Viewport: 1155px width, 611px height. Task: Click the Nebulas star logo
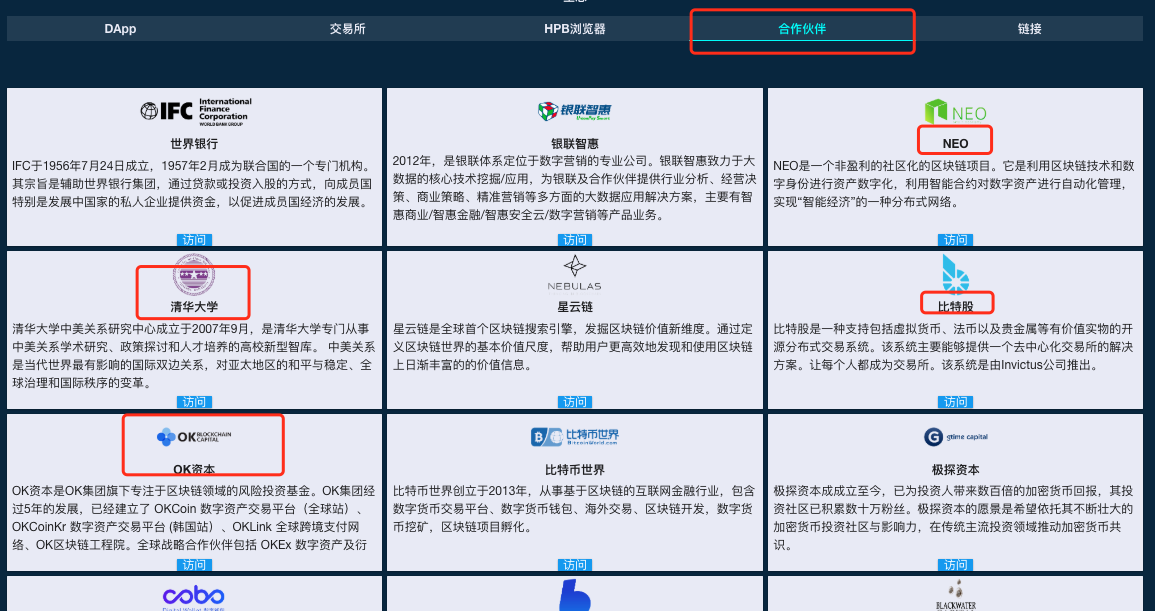tap(575, 273)
